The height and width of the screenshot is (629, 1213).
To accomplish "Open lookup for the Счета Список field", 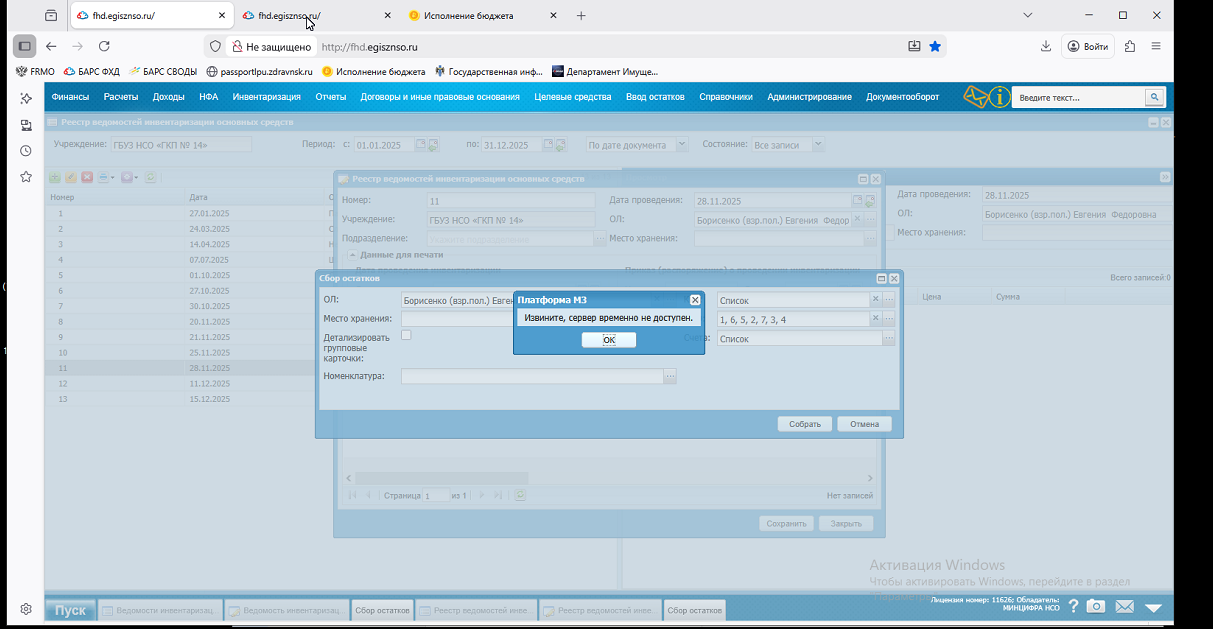I will (889, 339).
